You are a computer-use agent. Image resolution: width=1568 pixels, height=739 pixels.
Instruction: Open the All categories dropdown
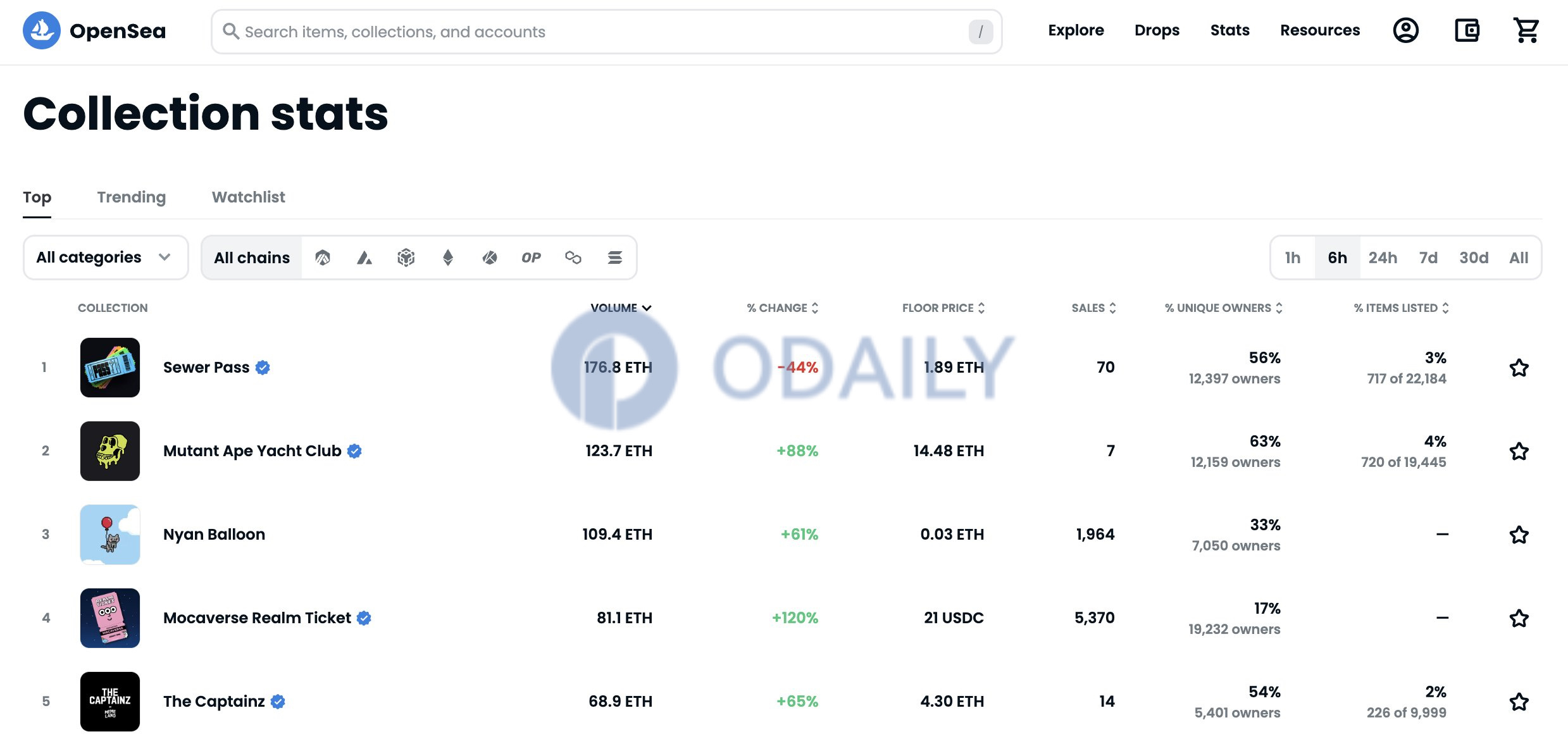(x=106, y=258)
